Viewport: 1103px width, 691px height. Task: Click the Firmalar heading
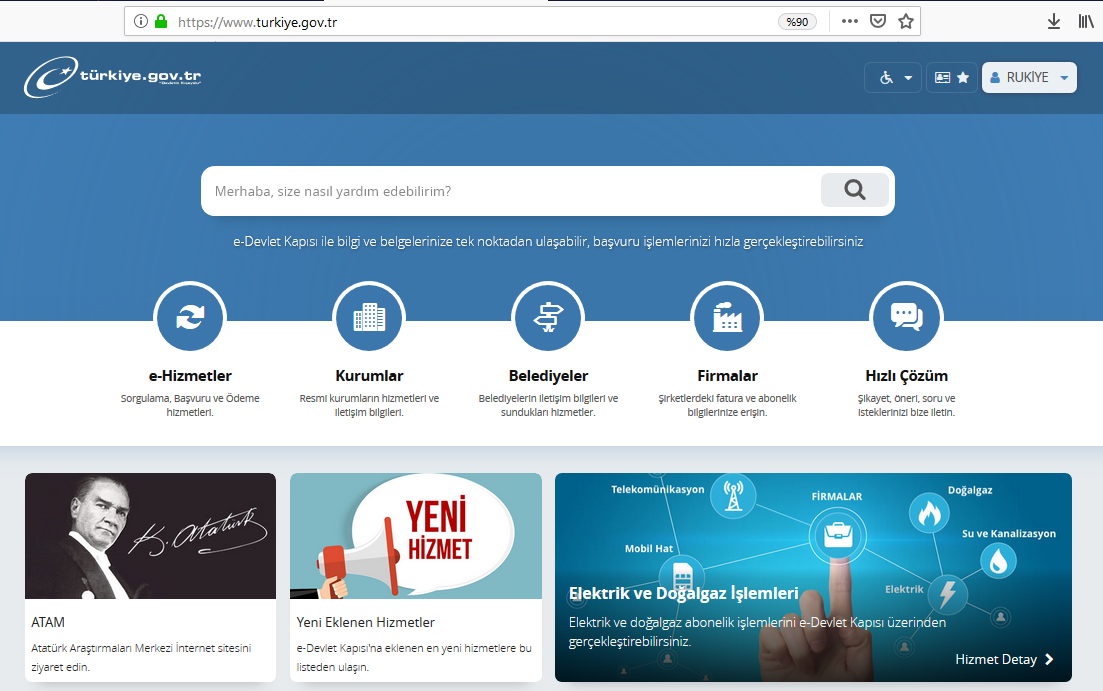coord(727,376)
